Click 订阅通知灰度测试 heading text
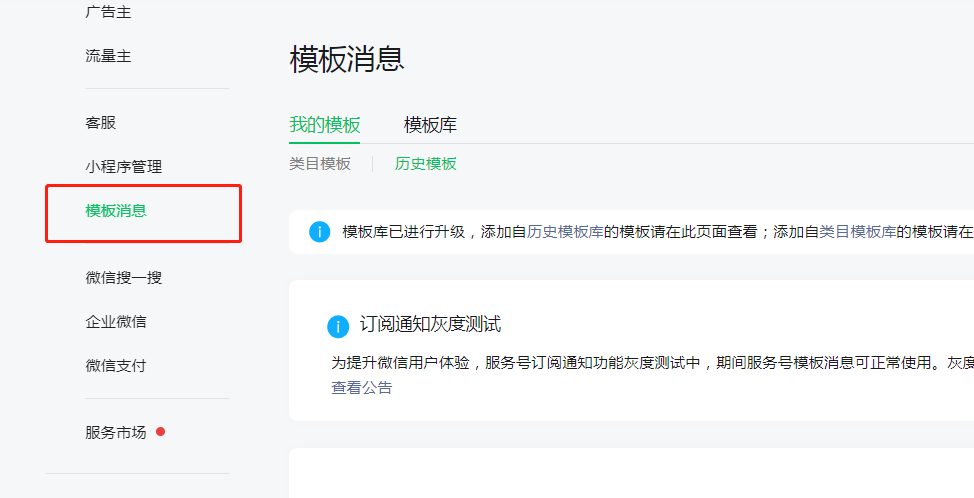 [x=430, y=324]
